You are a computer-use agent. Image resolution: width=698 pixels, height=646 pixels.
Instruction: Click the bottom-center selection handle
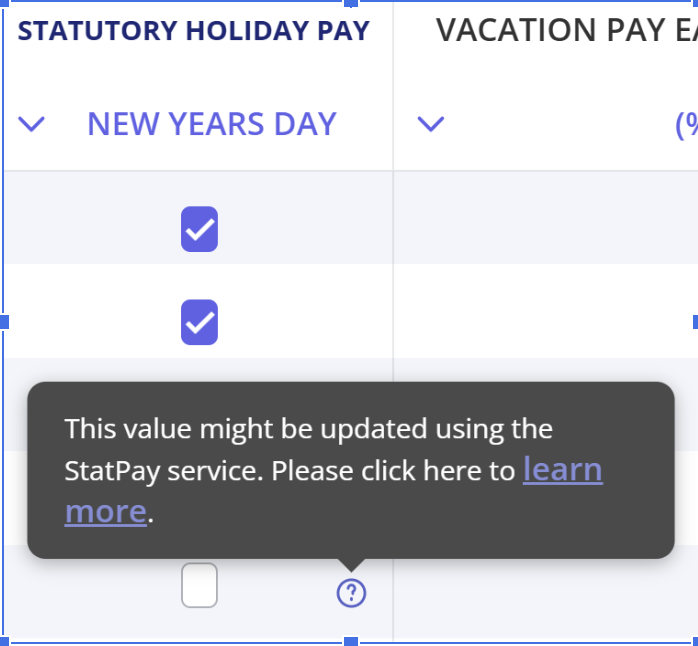(351, 641)
